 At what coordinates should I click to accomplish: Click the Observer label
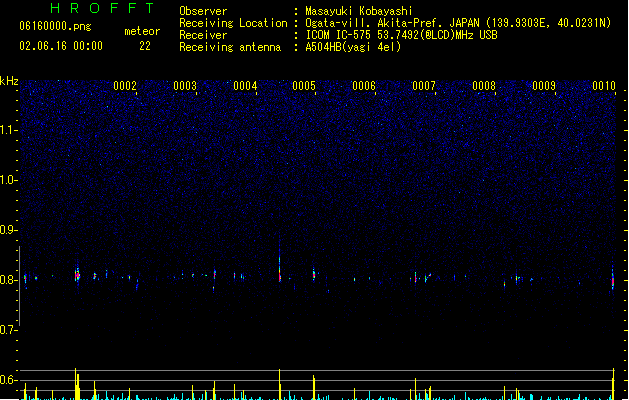click(x=203, y=11)
